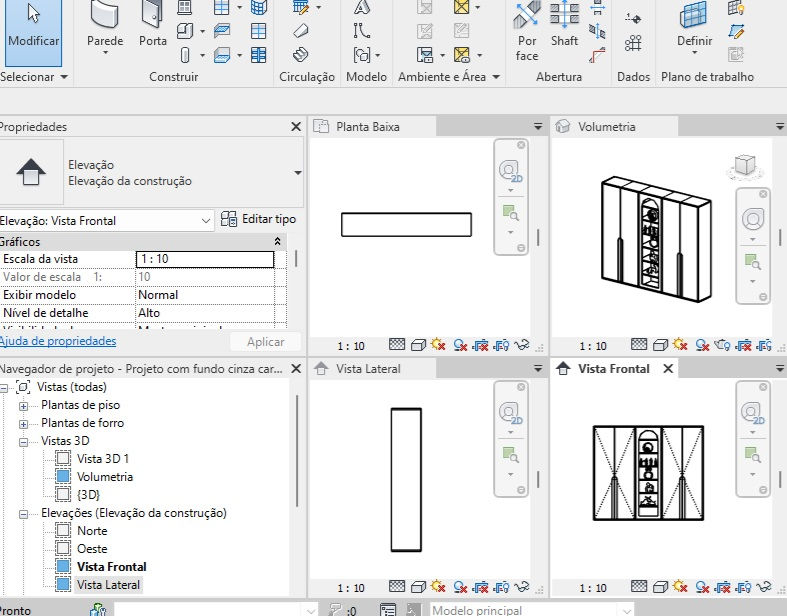This screenshot has height=616, width=787.
Task: Click the Modificar tool button
Action: tap(34, 31)
